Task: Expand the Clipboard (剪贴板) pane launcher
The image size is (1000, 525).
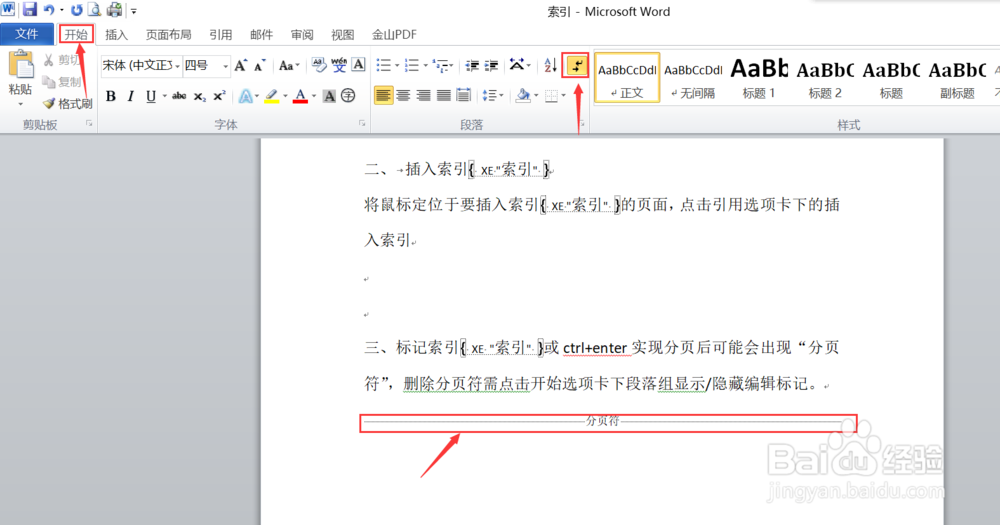Action: pyautogui.click(x=89, y=124)
